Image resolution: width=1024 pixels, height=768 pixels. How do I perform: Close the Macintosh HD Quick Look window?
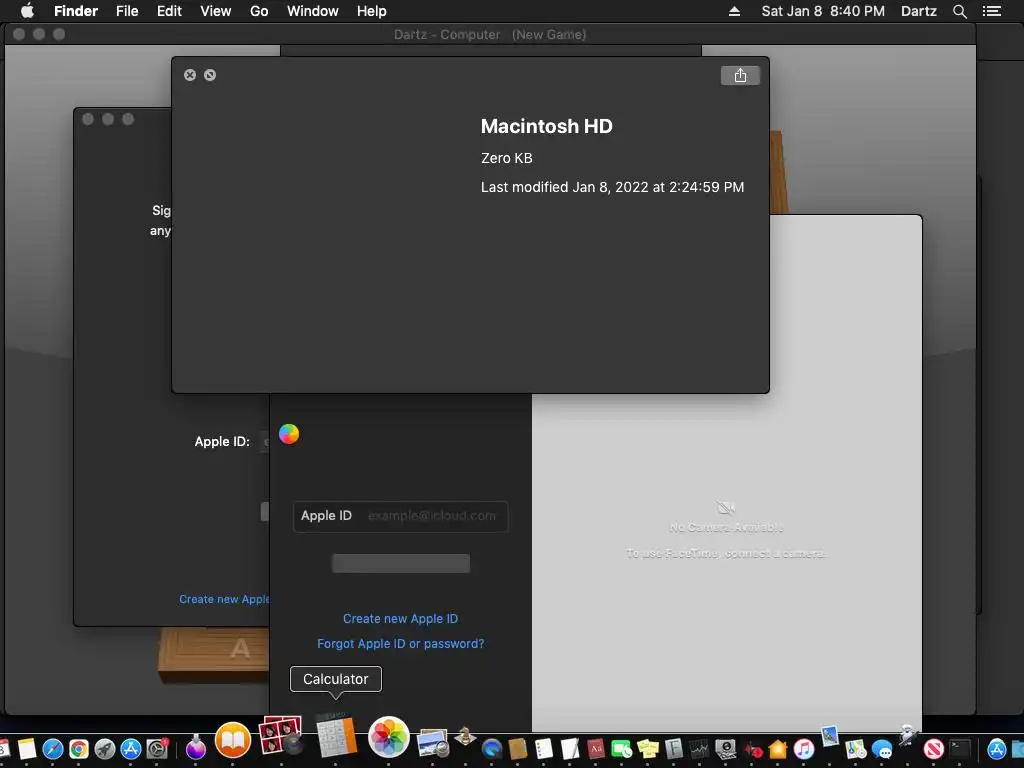[190, 75]
